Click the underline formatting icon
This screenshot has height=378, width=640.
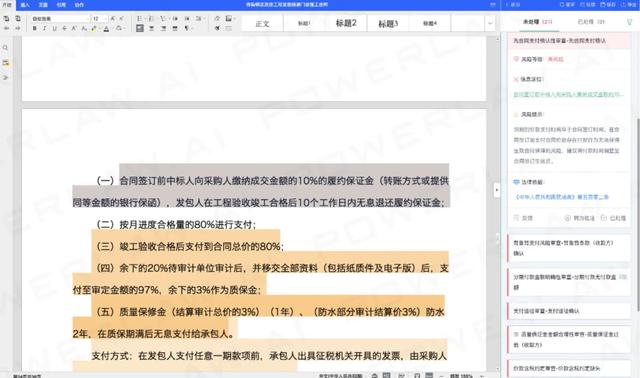point(54,29)
